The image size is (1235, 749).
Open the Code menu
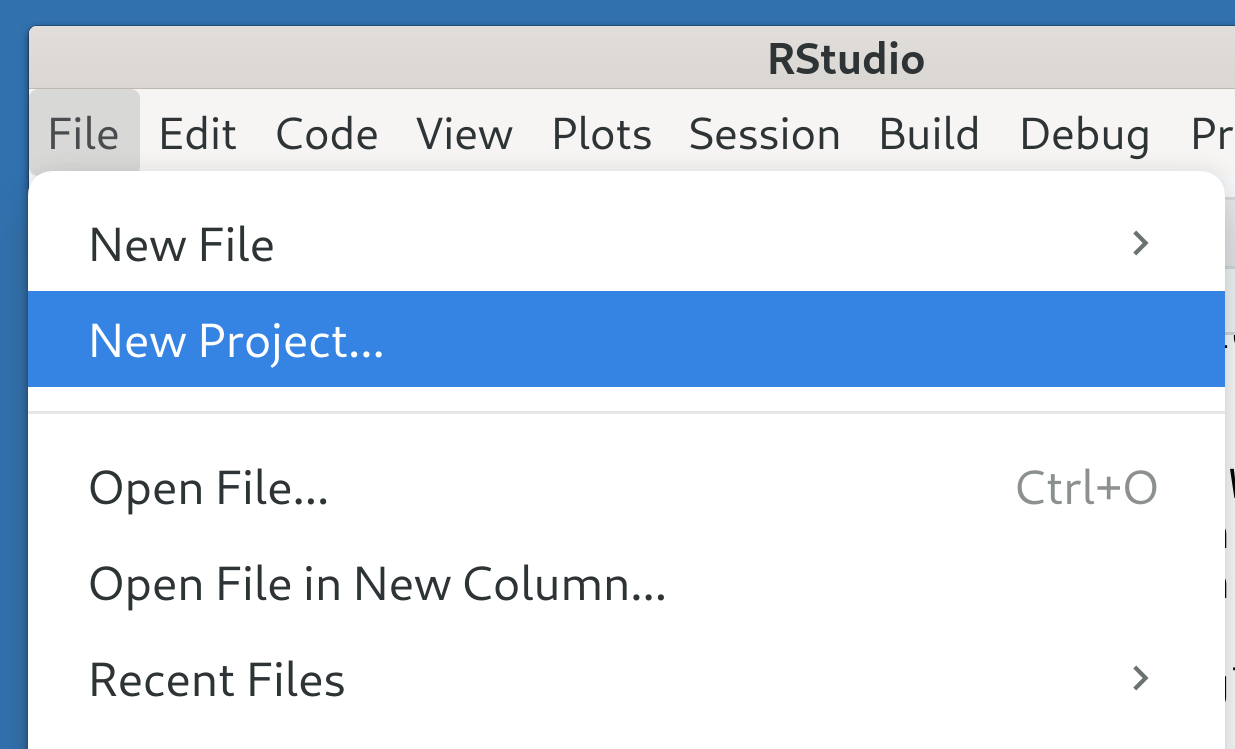click(x=327, y=134)
